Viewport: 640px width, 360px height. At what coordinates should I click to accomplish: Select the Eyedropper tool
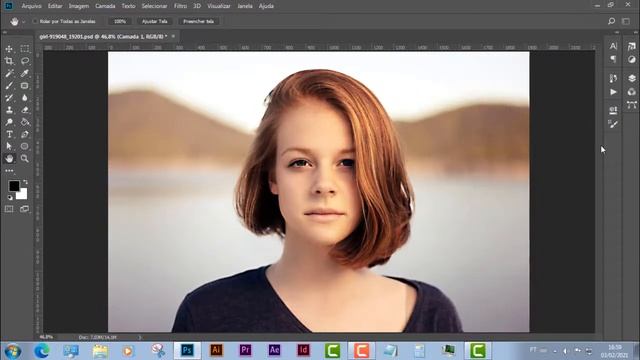tap(24, 73)
